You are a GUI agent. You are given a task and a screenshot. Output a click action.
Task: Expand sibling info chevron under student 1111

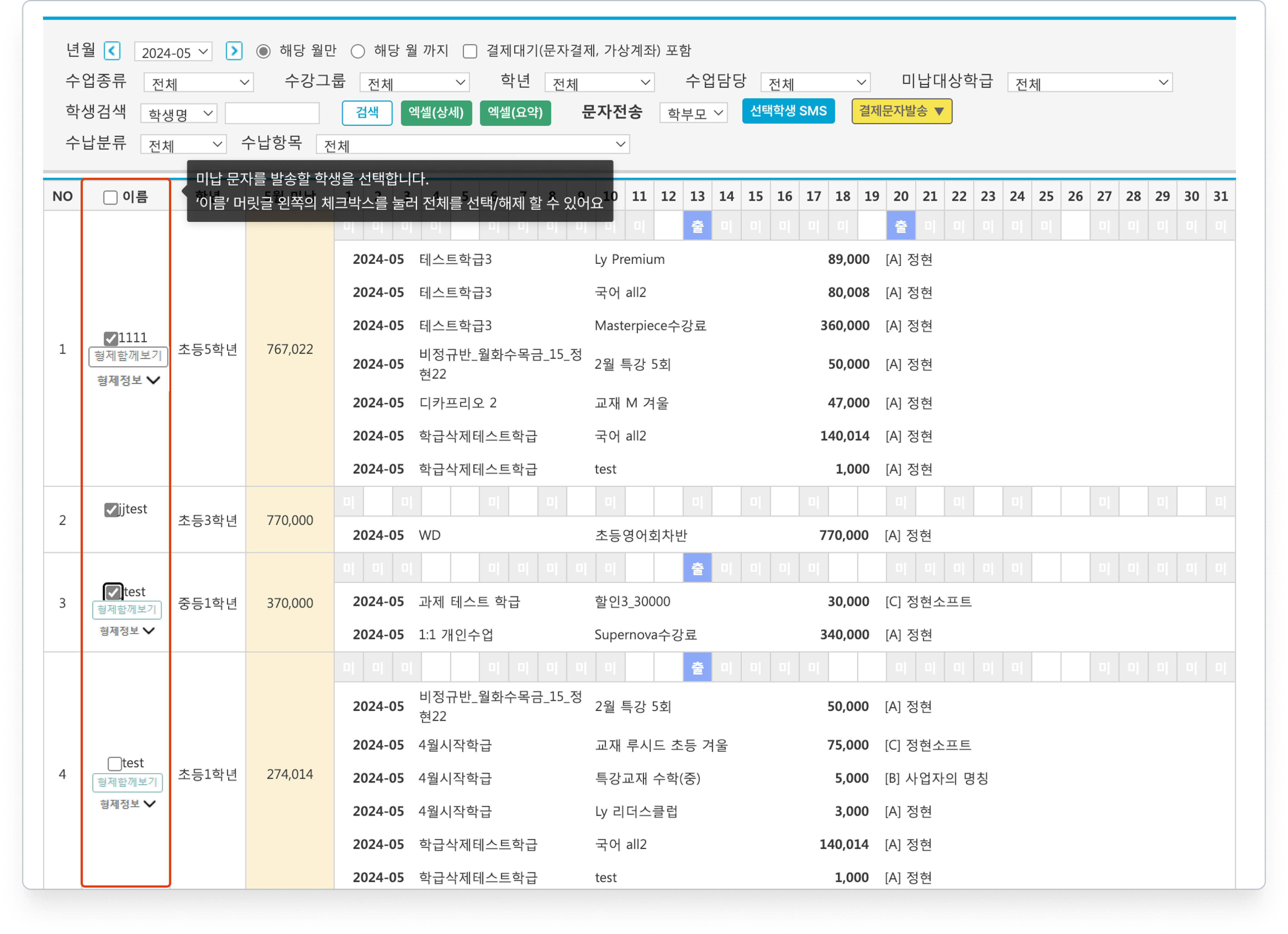153,380
